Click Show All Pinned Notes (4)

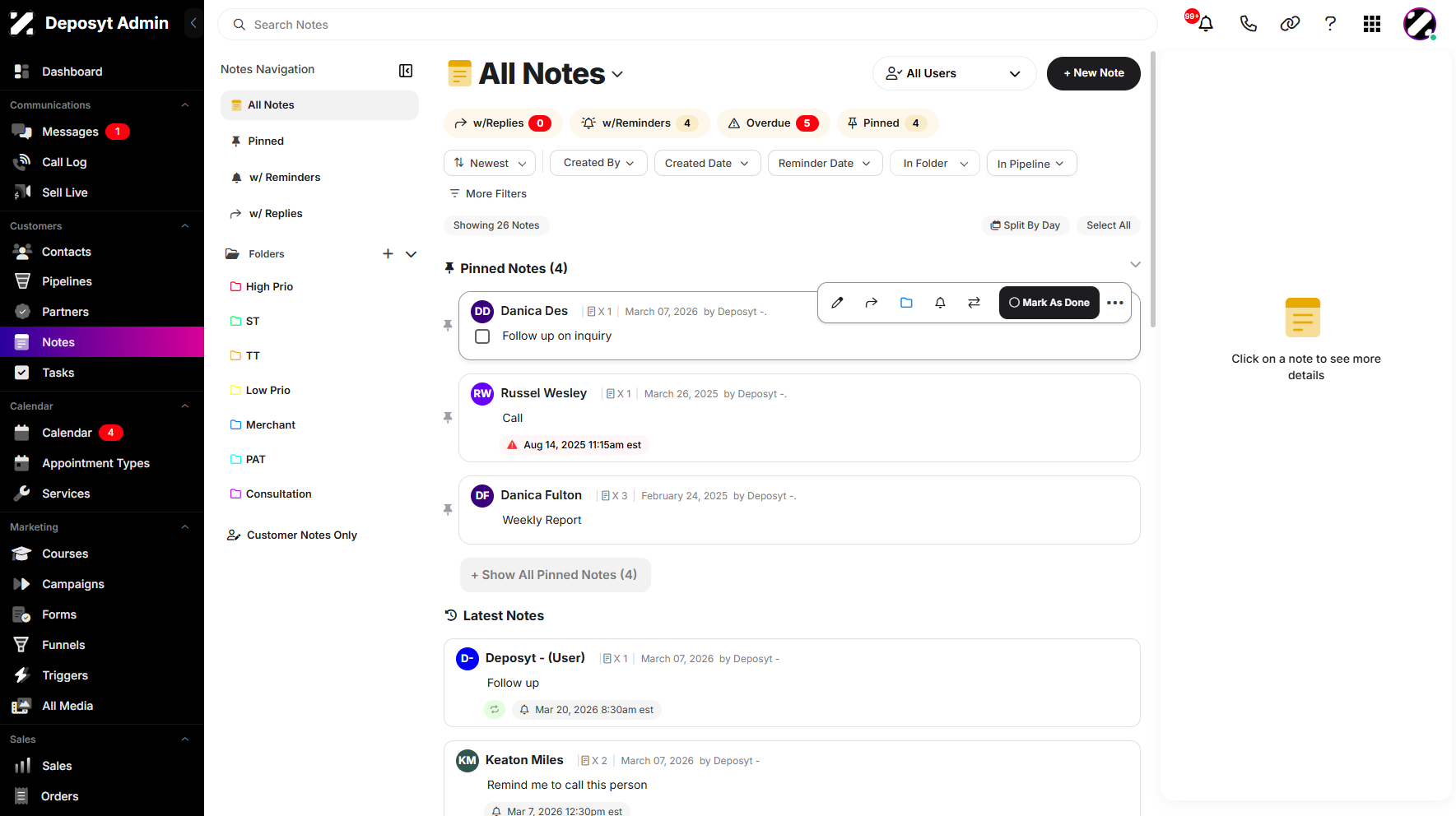click(555, 575)
